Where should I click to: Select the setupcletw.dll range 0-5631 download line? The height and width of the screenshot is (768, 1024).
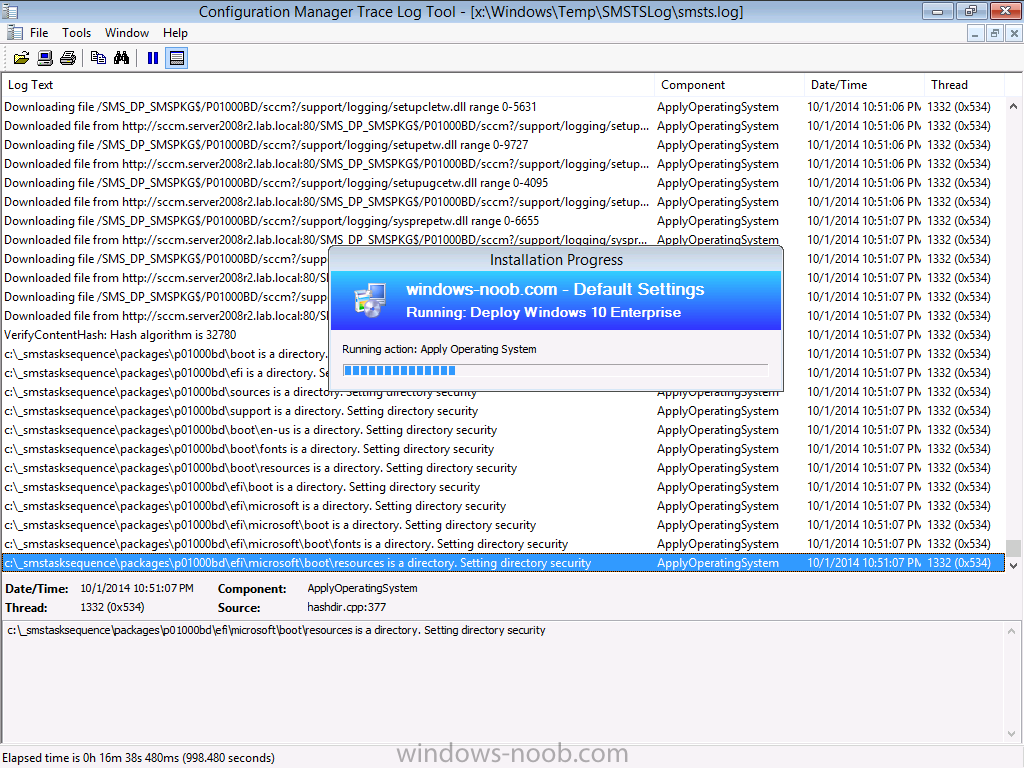(503, 106)
